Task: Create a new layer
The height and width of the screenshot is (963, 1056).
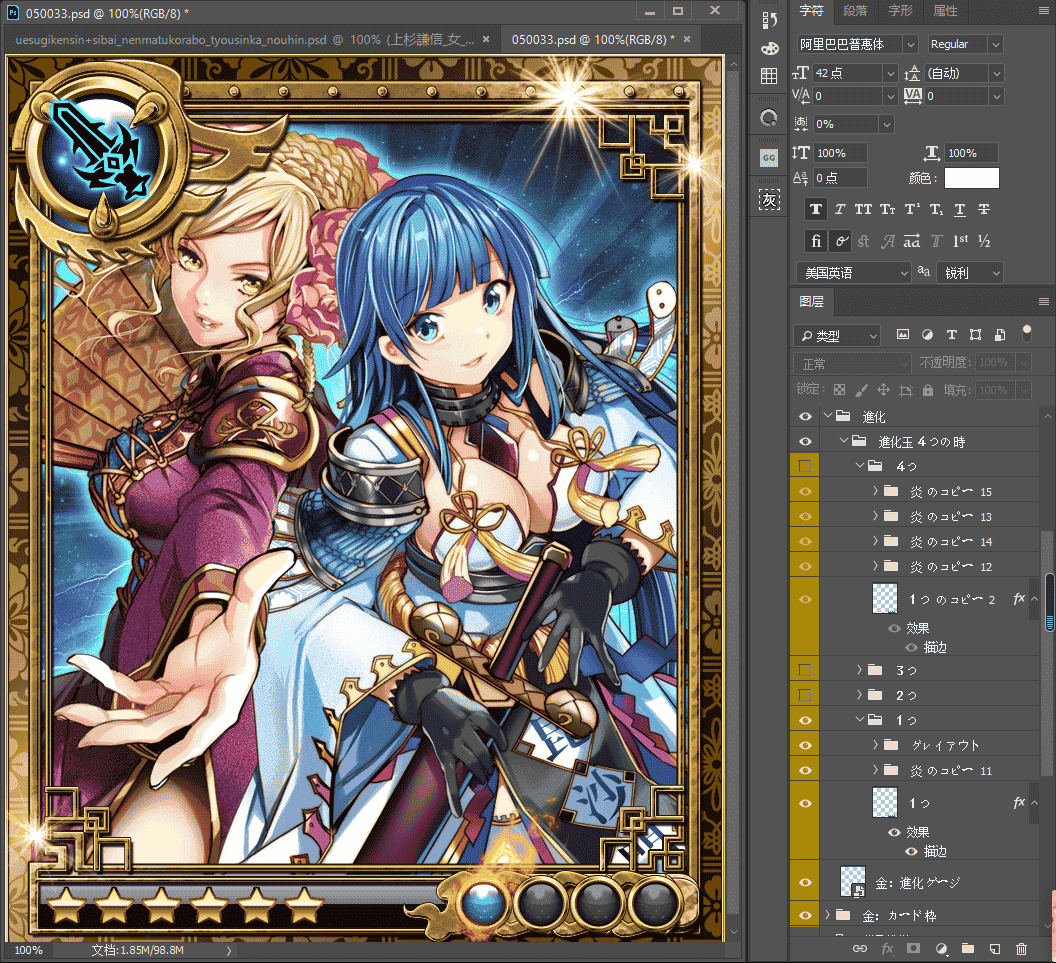Action: (x=995, y=949)
